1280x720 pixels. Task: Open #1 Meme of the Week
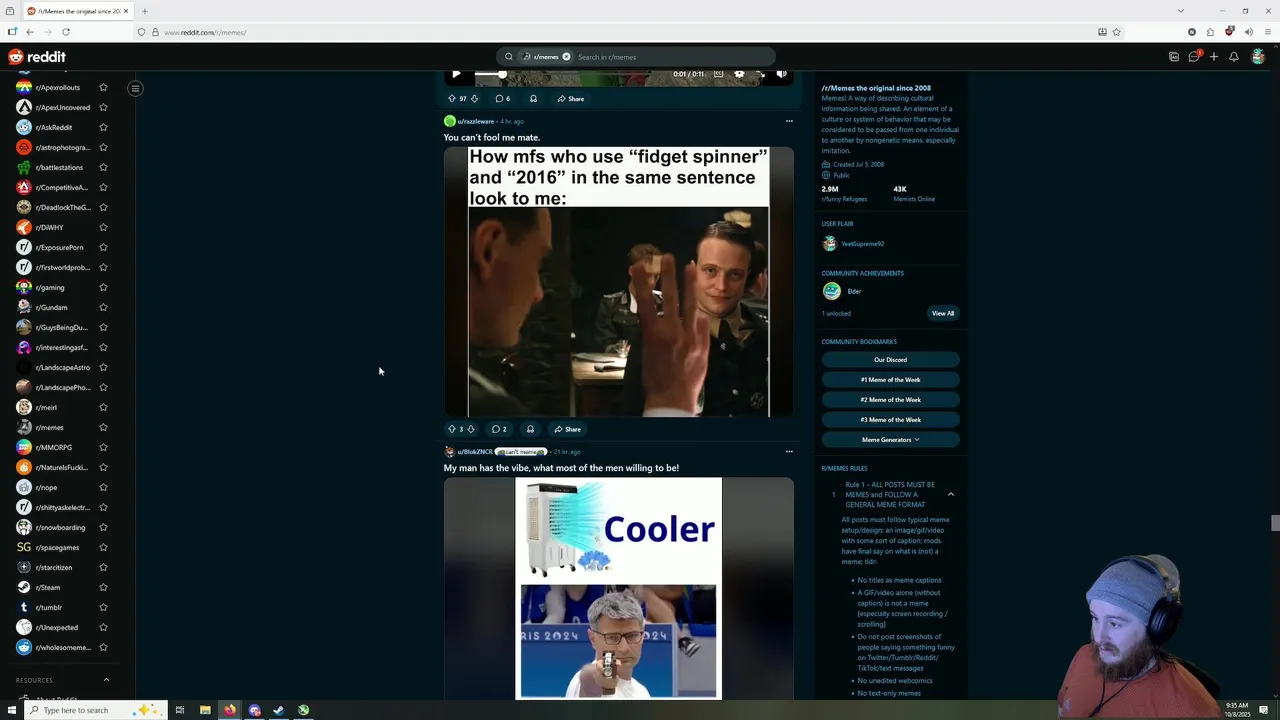coord(890,380)
